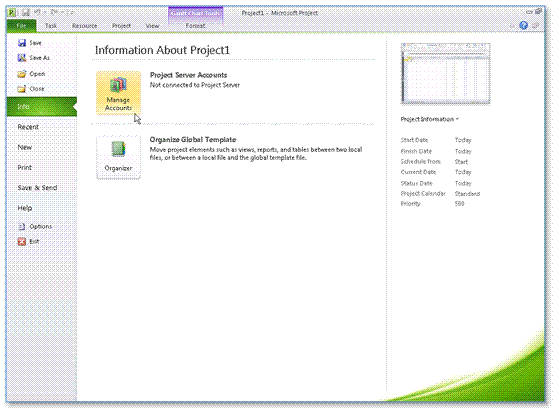Click the Manage Accounts icon button

click(x=118, y=93)
